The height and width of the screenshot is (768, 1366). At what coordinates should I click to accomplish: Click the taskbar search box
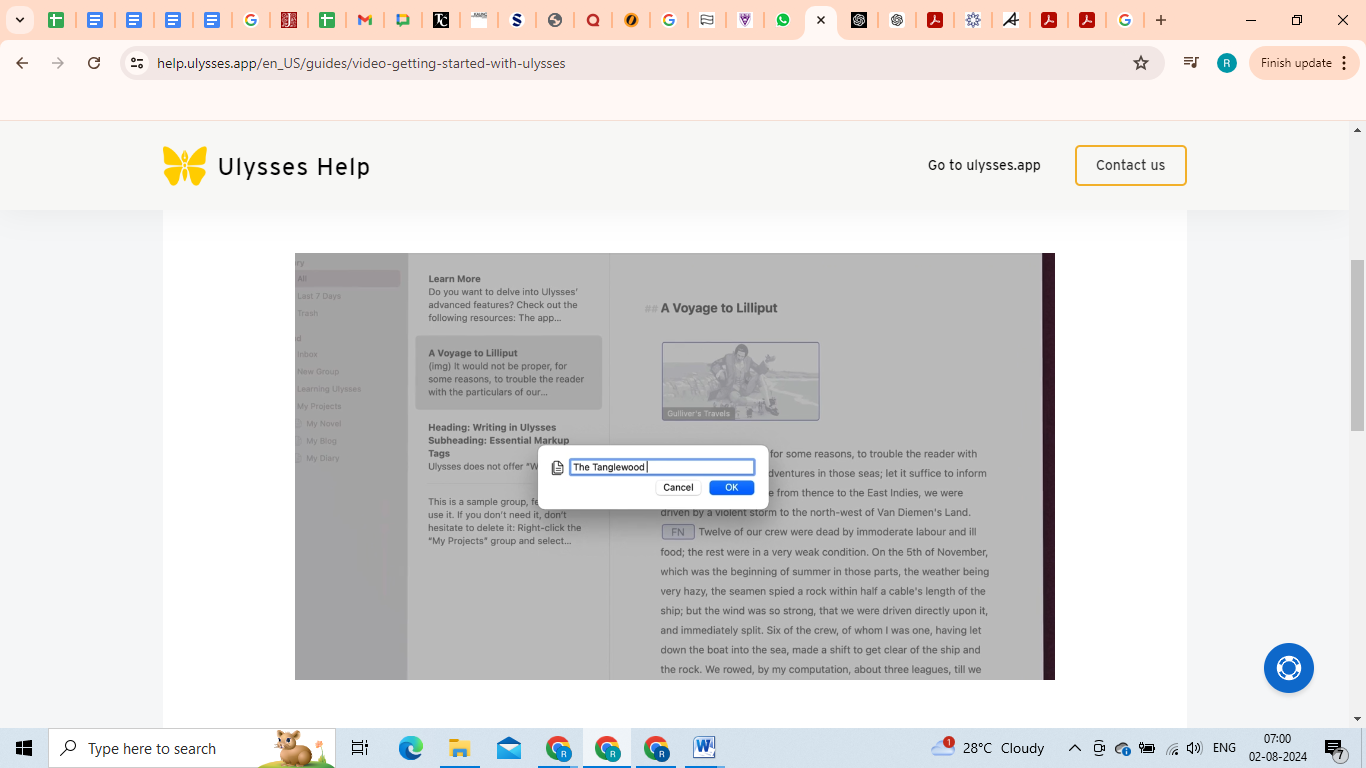pos(192,748)
